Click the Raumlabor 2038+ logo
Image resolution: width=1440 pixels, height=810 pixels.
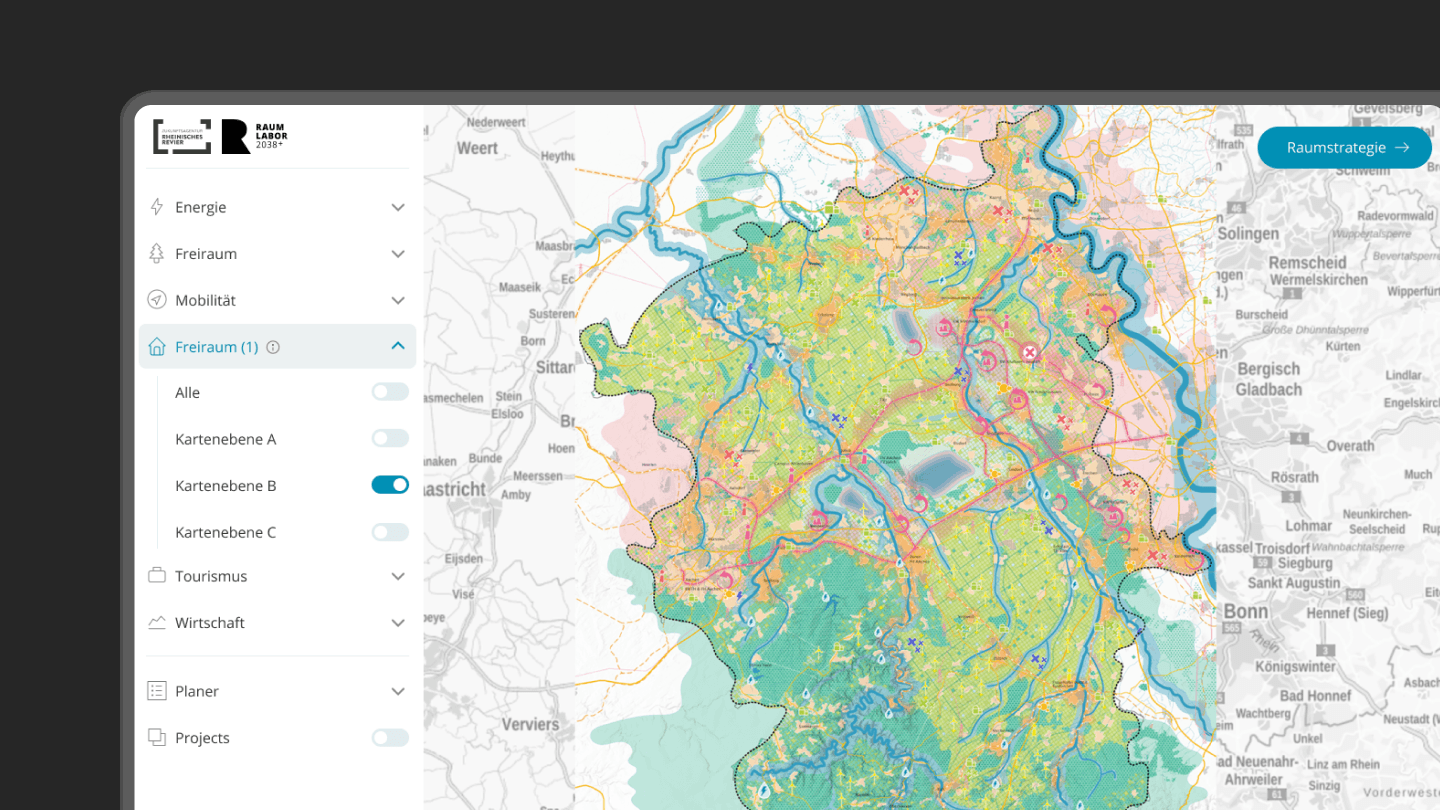254,137
